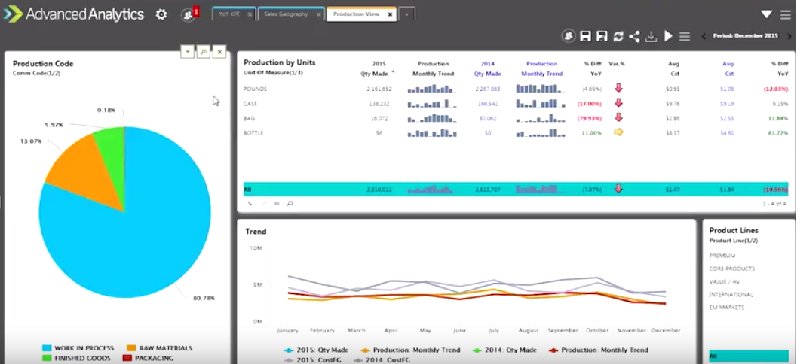Open the toolbar list menu icon
The width and height of the screenshot is (796, 364).
(x=684, y=36)
